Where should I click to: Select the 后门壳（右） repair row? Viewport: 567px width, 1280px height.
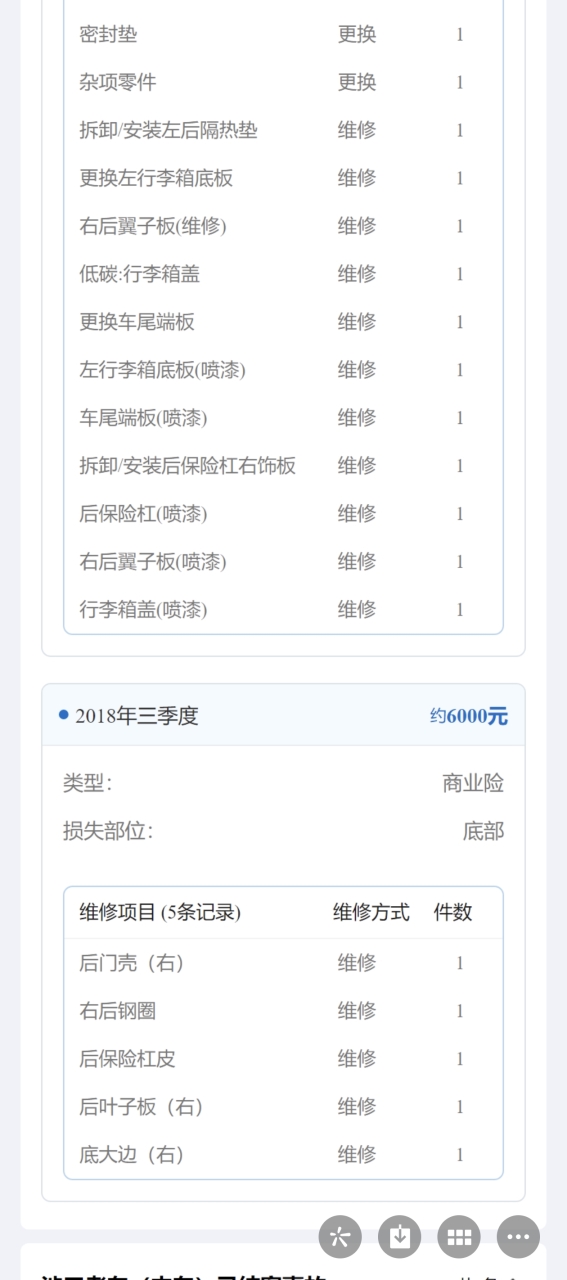[283, 963]
